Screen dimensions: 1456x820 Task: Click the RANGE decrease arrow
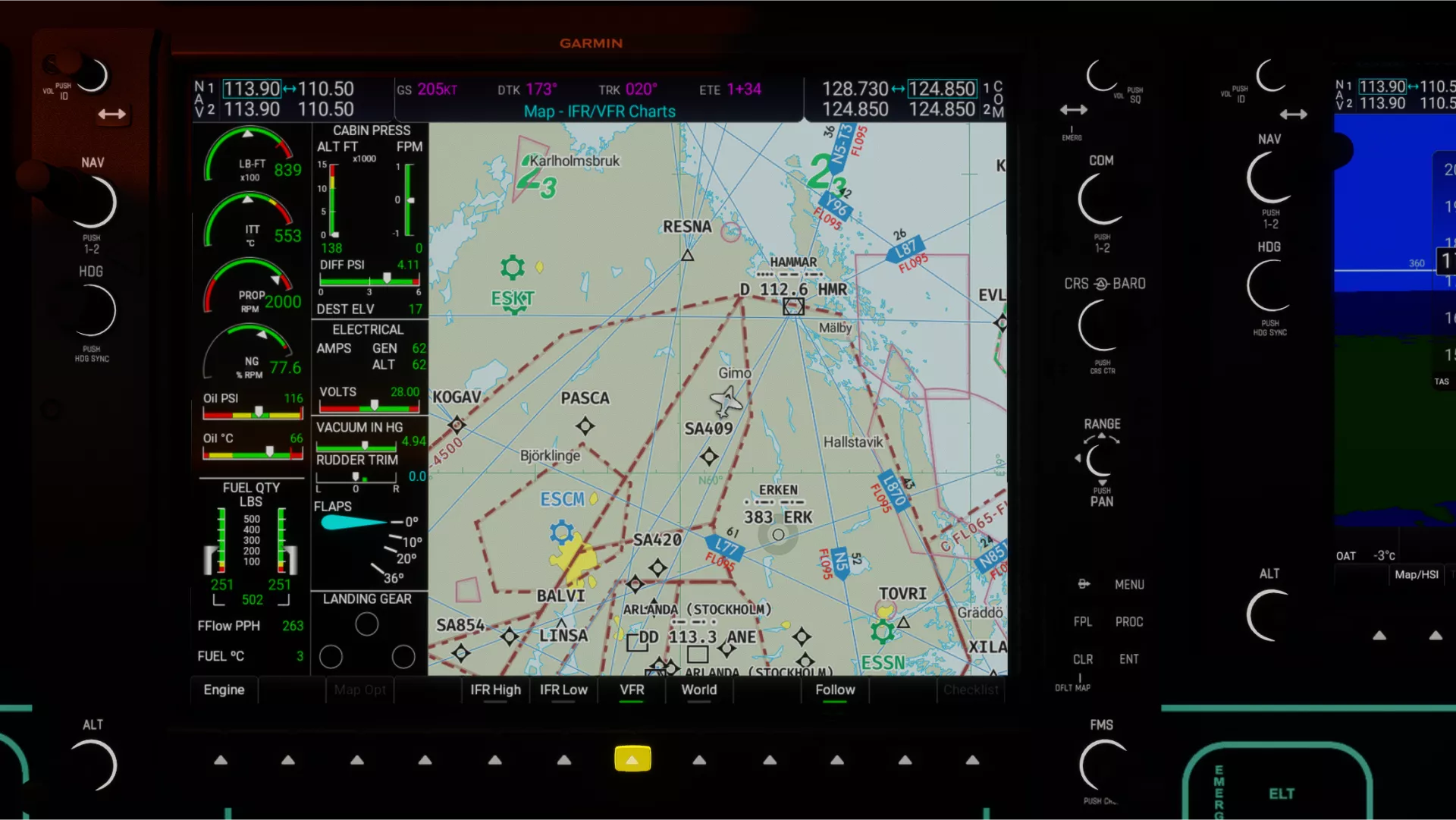[1079, 459]
